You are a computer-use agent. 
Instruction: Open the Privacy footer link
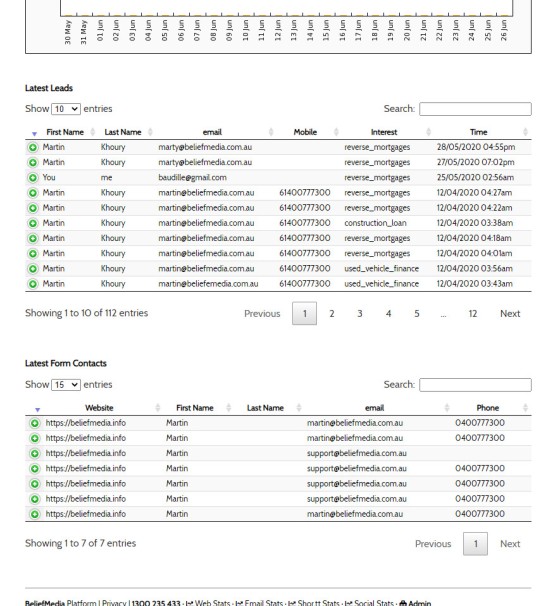click(114, 603)
